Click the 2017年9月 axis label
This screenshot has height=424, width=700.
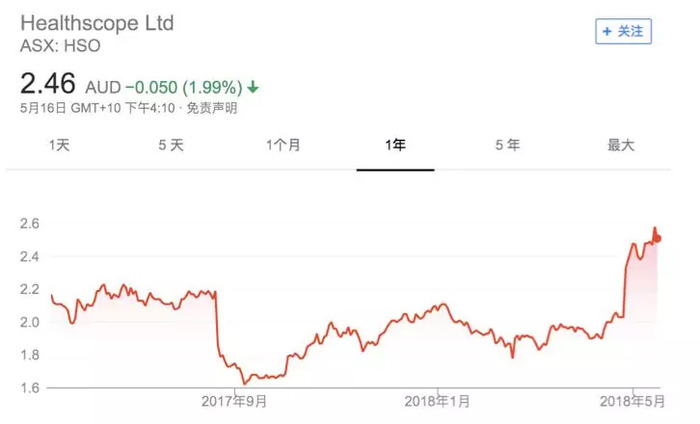point(234,401)
